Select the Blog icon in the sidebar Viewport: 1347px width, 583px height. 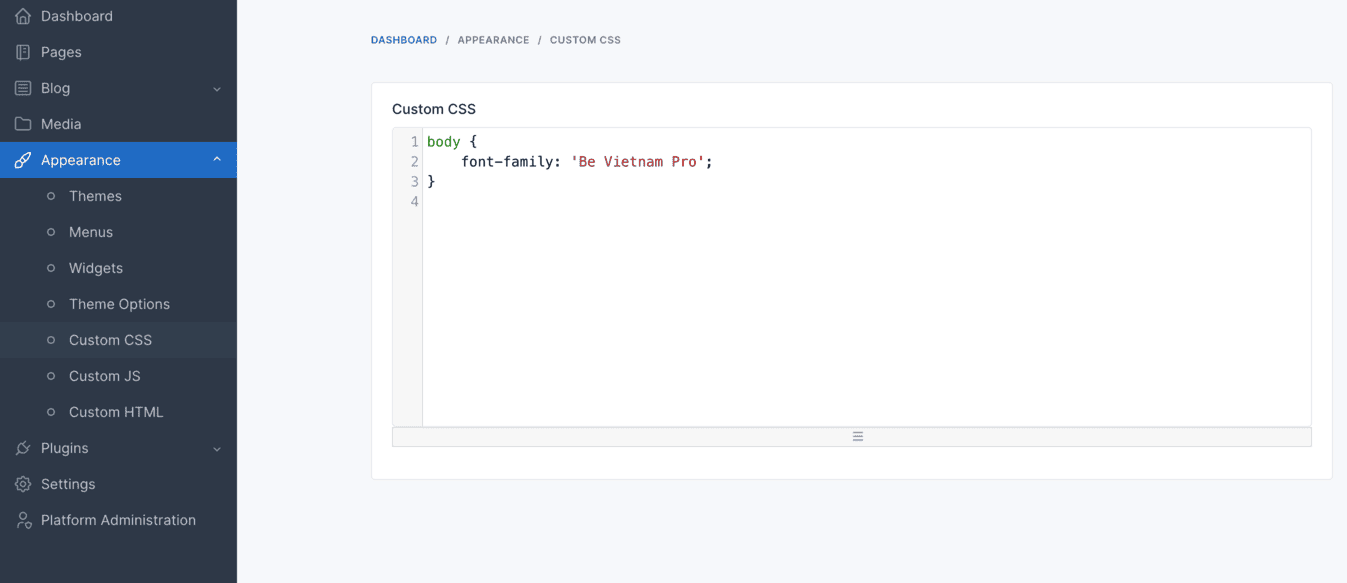(x=22, y=88)
